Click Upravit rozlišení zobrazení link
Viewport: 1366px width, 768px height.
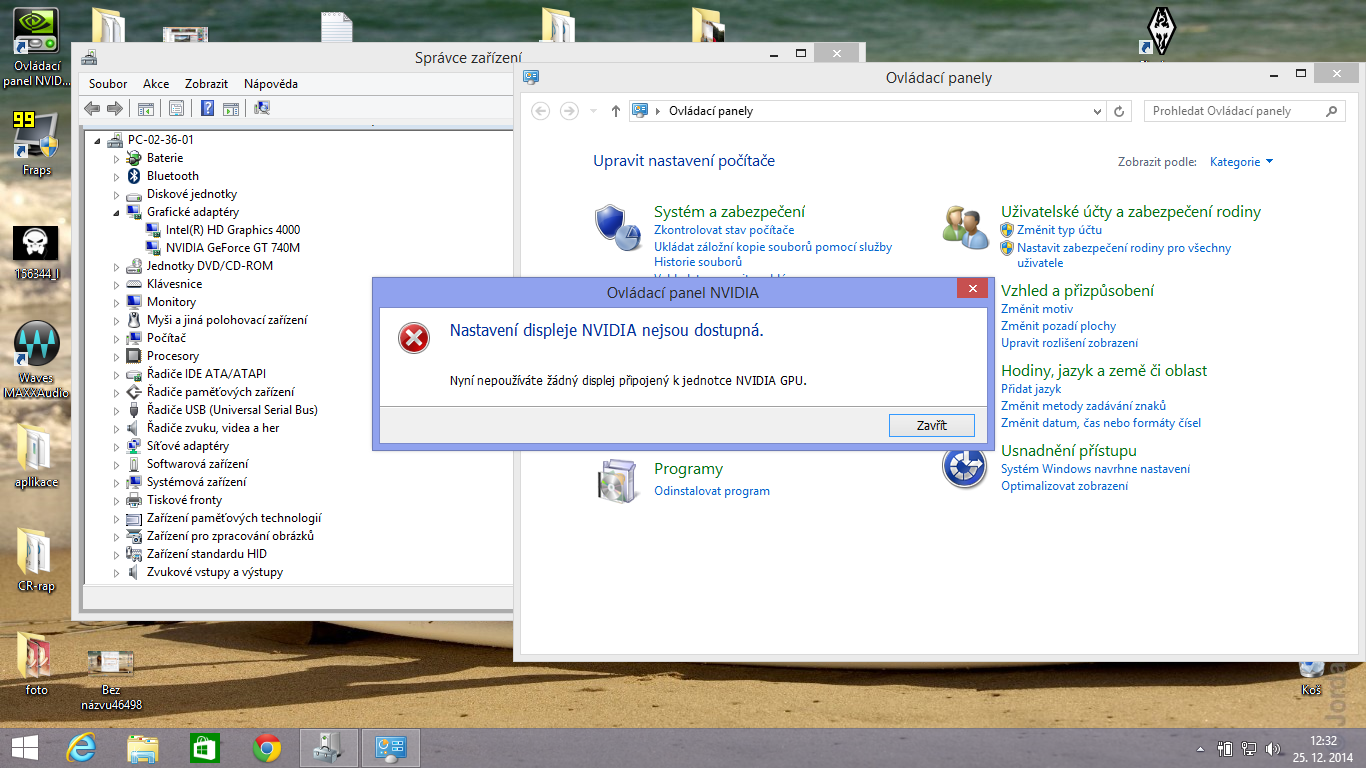coord(1069,343)
